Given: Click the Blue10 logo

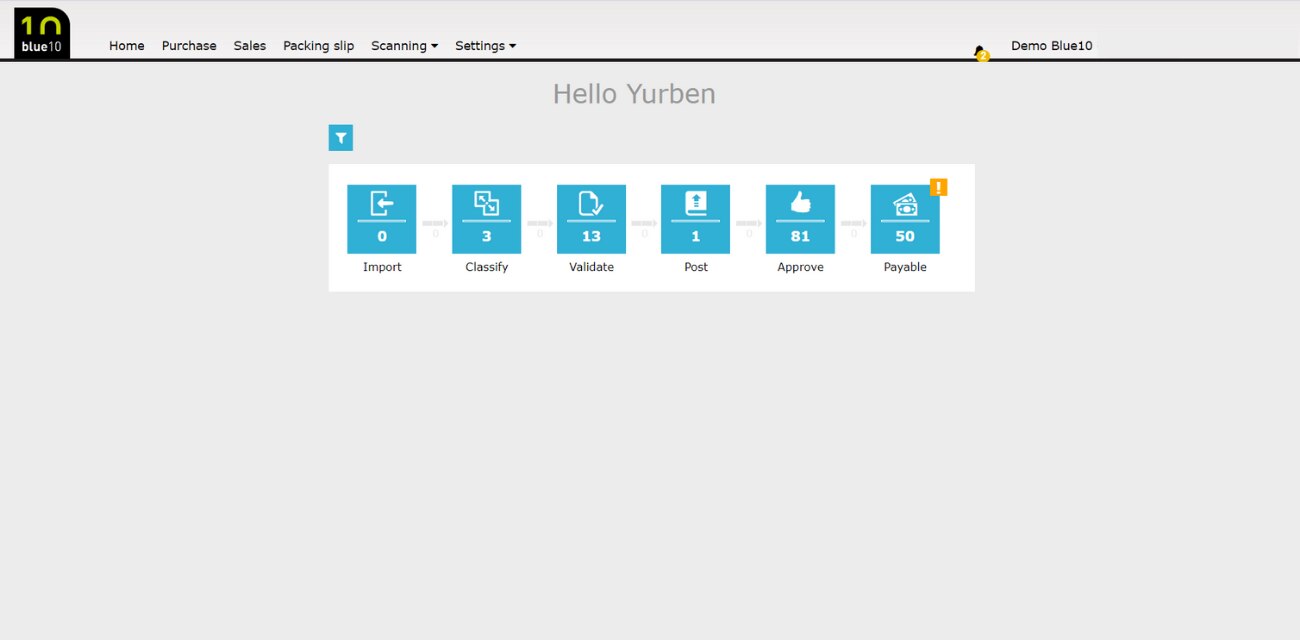Looking at the screenshot, I should point(42,33).
